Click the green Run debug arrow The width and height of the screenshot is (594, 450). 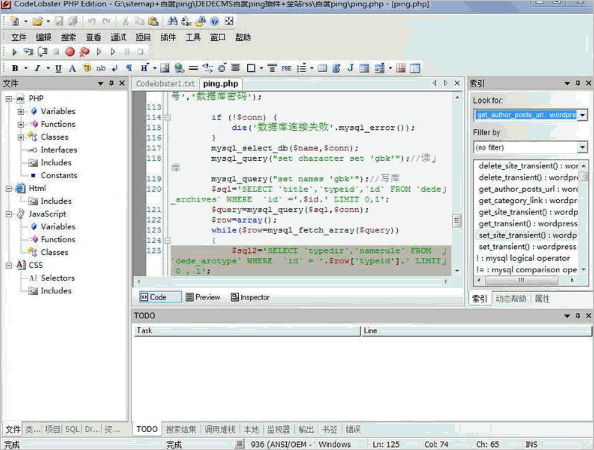(x=14, y=52)
